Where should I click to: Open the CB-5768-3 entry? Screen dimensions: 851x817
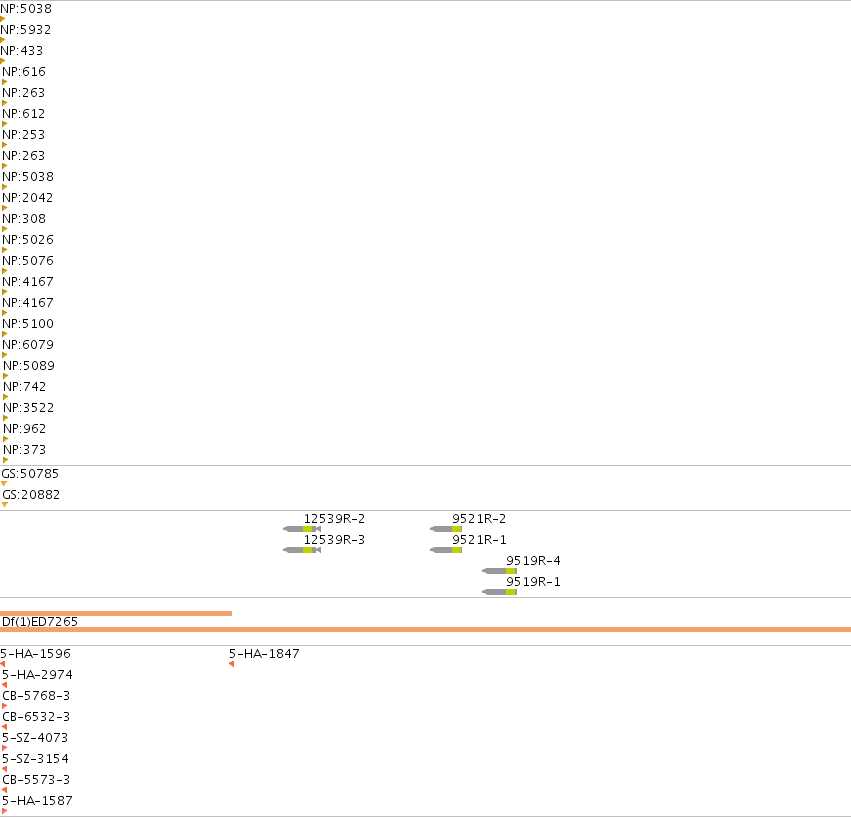36,696
